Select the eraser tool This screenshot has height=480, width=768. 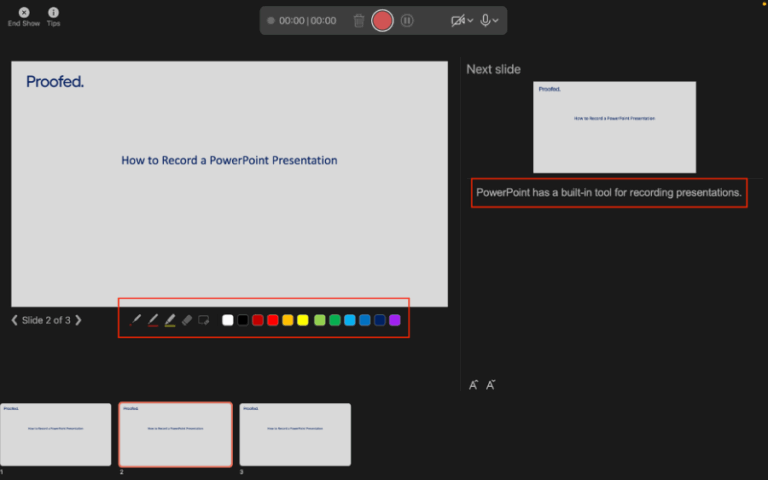[187, 320]
